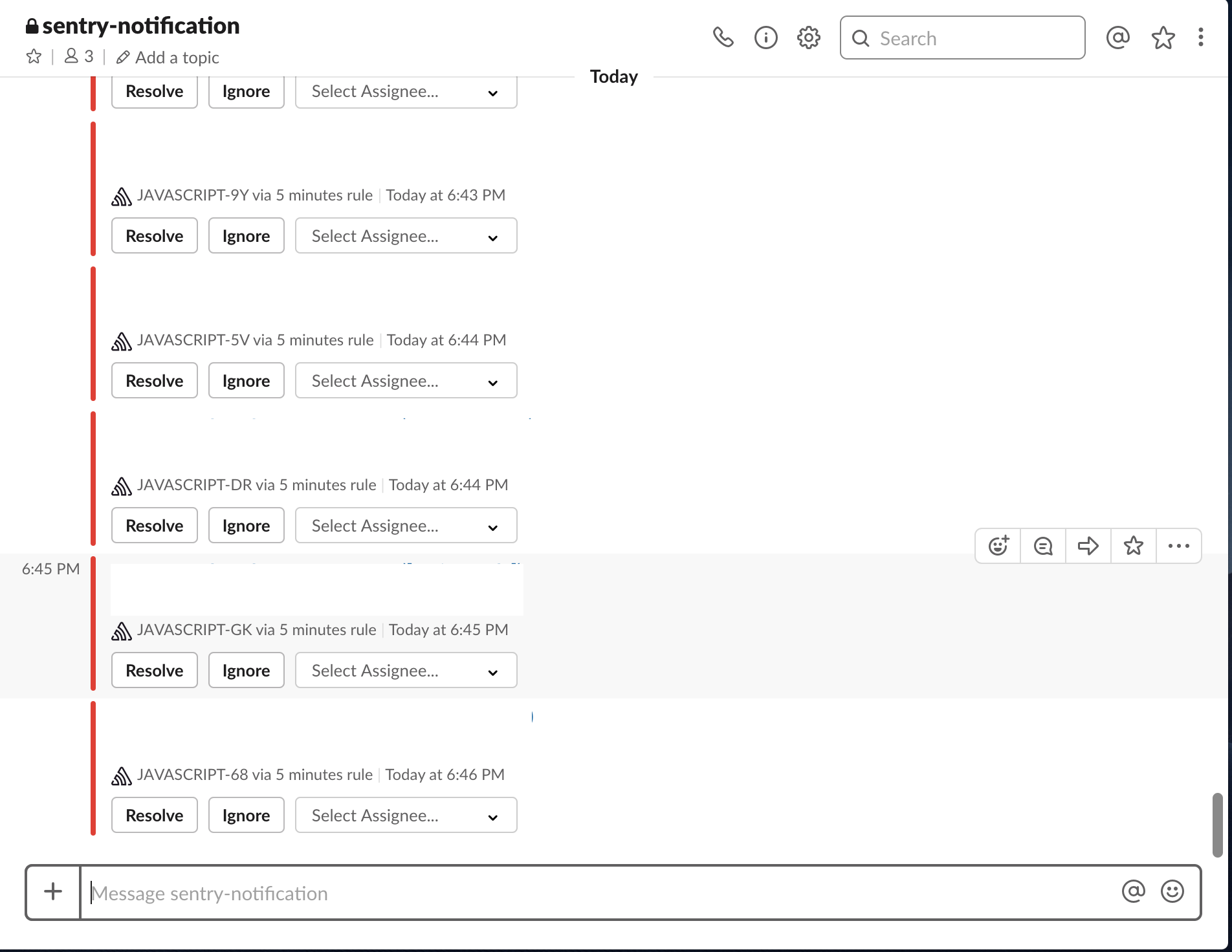Resolve the JAVASCRIPT-5V issue
1232x952 pixels.
tap(155, 380)
